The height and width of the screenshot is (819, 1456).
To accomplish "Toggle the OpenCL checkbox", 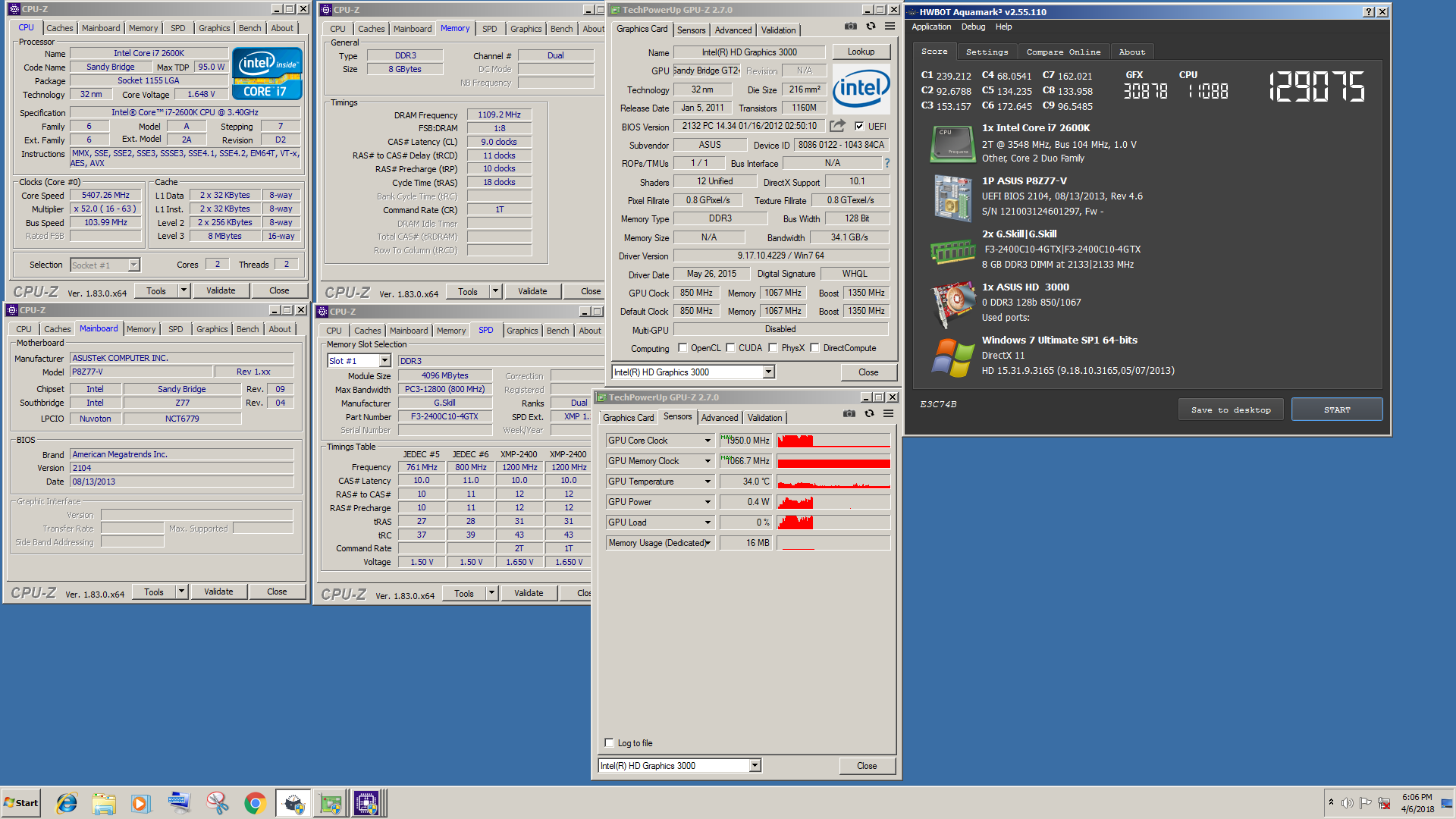I will coord(682,348).
